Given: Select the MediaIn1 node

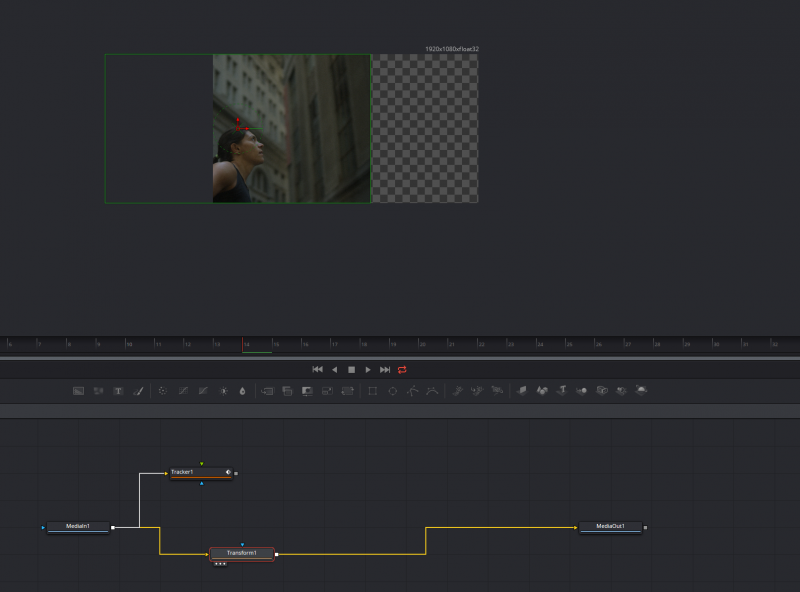Looking at the screenshot, I should coord(78,526).
